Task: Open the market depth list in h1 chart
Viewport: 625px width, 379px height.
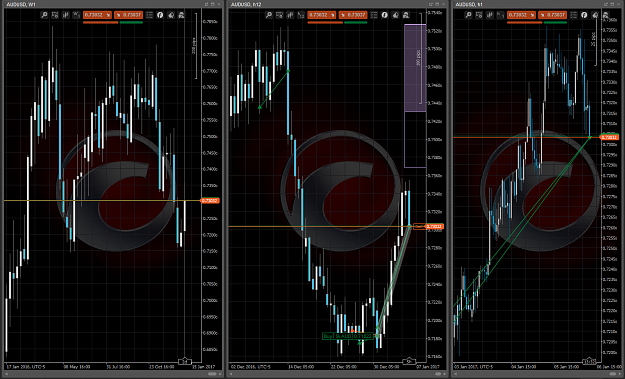Action: (x=574, y=15)
